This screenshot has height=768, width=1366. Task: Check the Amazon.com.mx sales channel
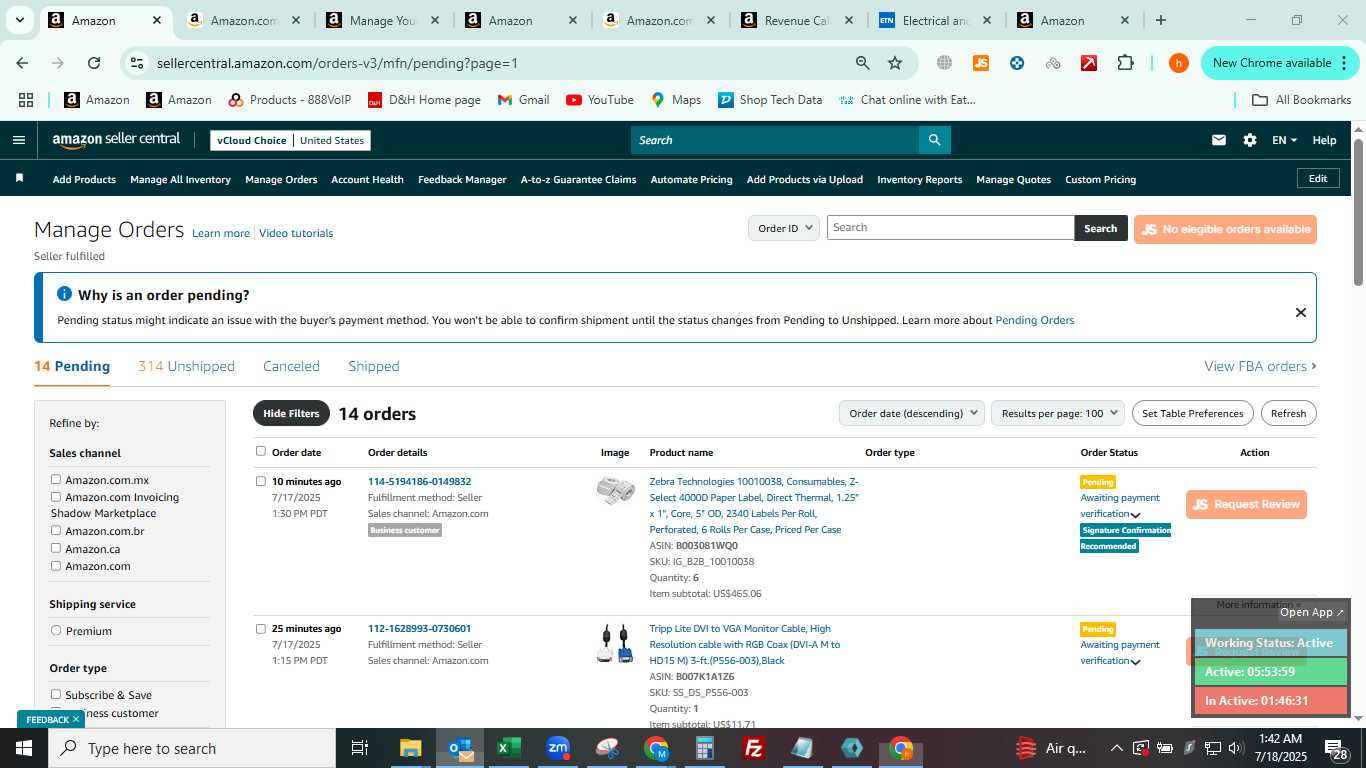56,479
